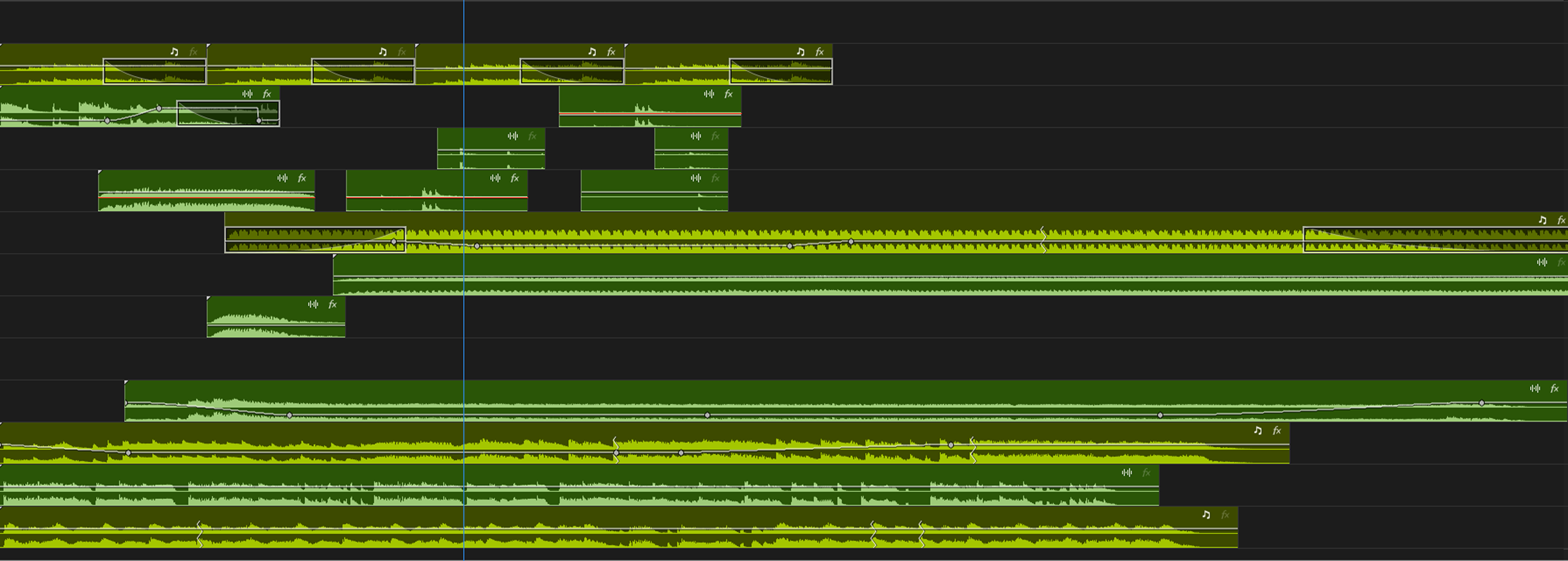Screen dimensions: 1568x561
Task: Click the waveform icon on the middle fourth-row clip
Action: (x=494, y=178)
